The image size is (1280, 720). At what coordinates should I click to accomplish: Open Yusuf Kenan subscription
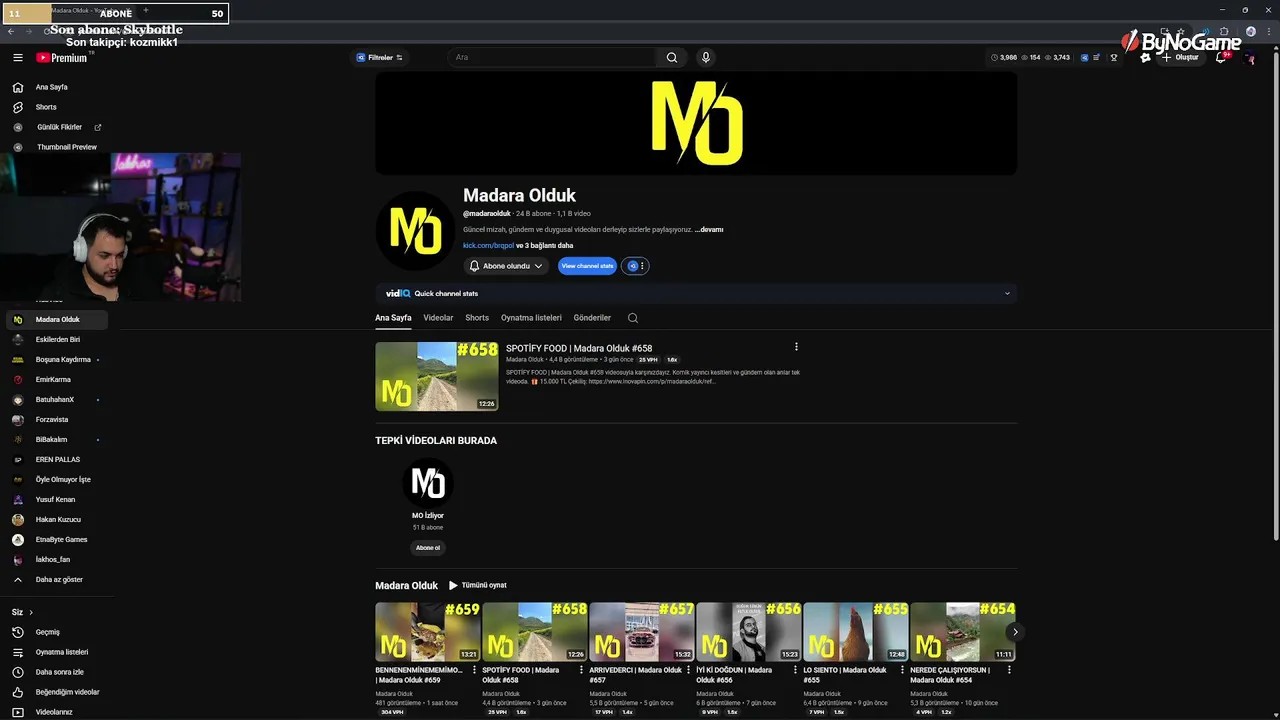tap(56, 500)
